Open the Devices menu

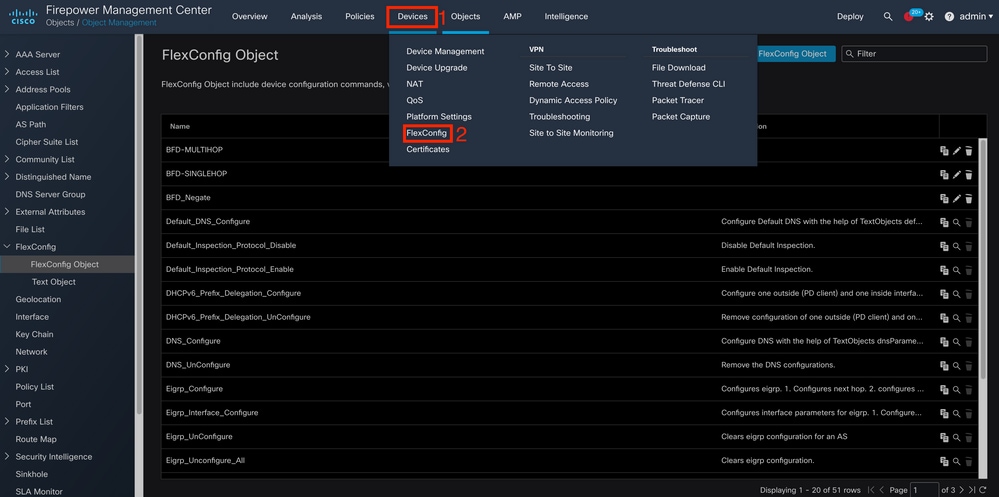pyautogui.click(x=412, y=17)
